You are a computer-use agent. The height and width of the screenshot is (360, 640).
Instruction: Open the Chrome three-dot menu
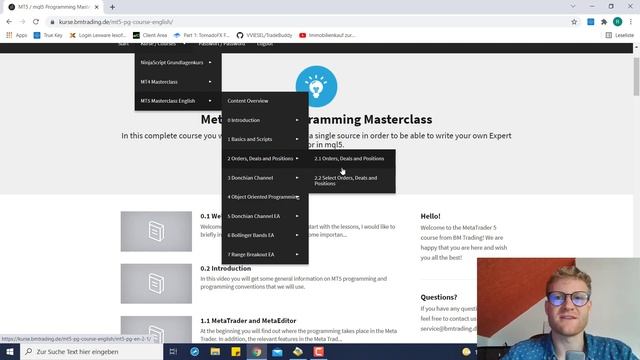631,22
